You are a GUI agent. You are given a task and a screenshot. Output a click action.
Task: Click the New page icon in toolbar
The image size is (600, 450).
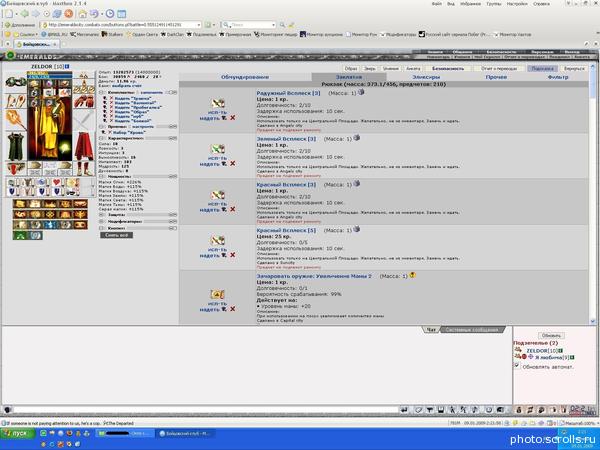[x=8, y=14]
